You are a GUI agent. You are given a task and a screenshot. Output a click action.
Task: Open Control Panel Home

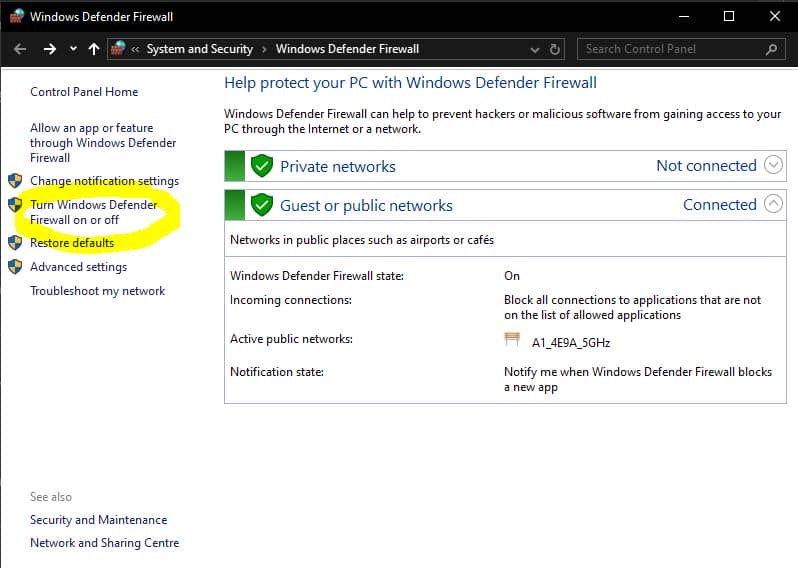point(84,92)
